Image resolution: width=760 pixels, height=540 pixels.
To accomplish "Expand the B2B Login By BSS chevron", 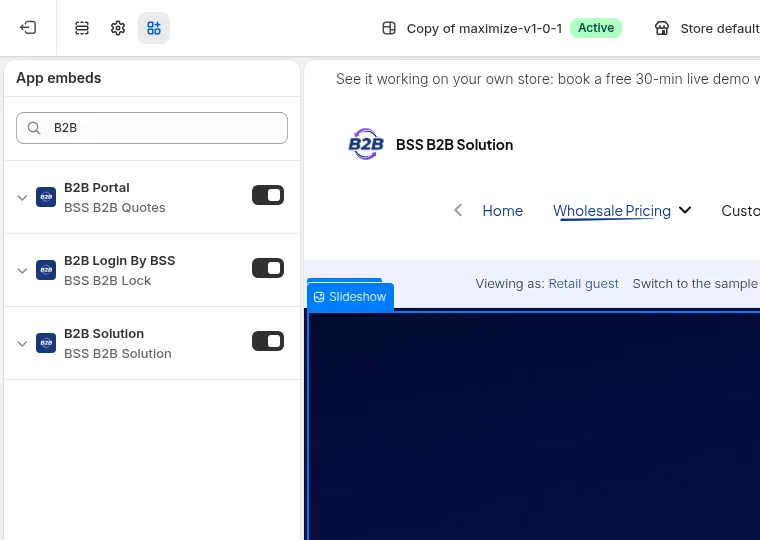I will [22, 270].
